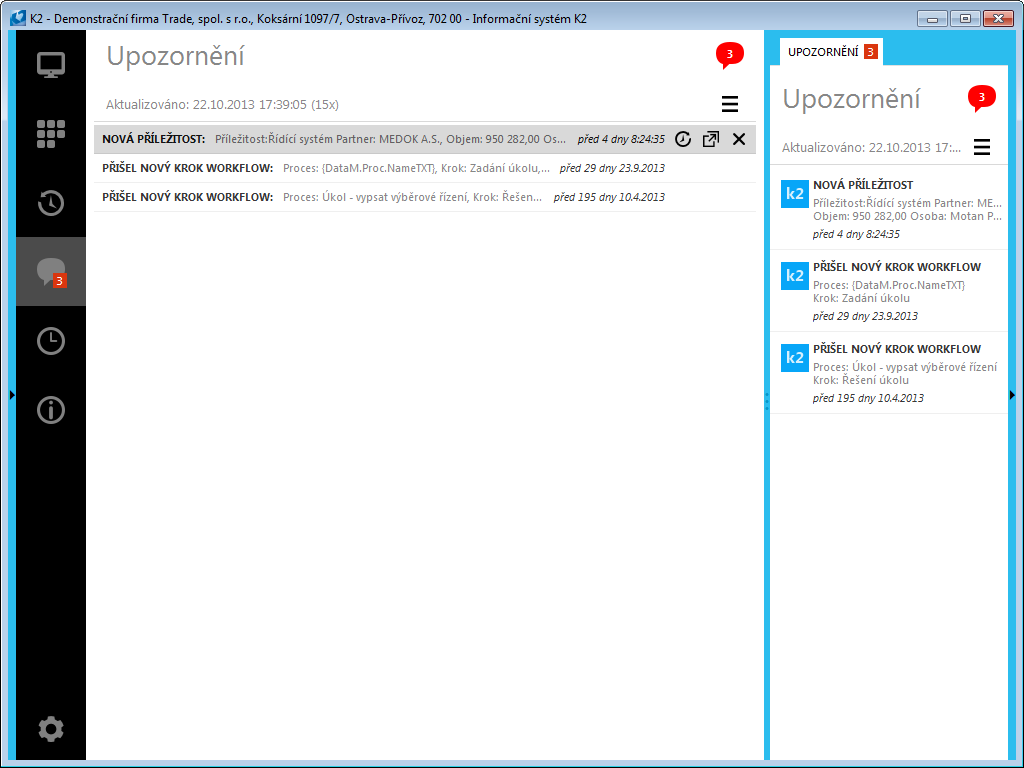This screenshot has height=768, width=1024.
Task: Open the hamburger menu in main Upozornění panel
Action: tap(729, 104)
